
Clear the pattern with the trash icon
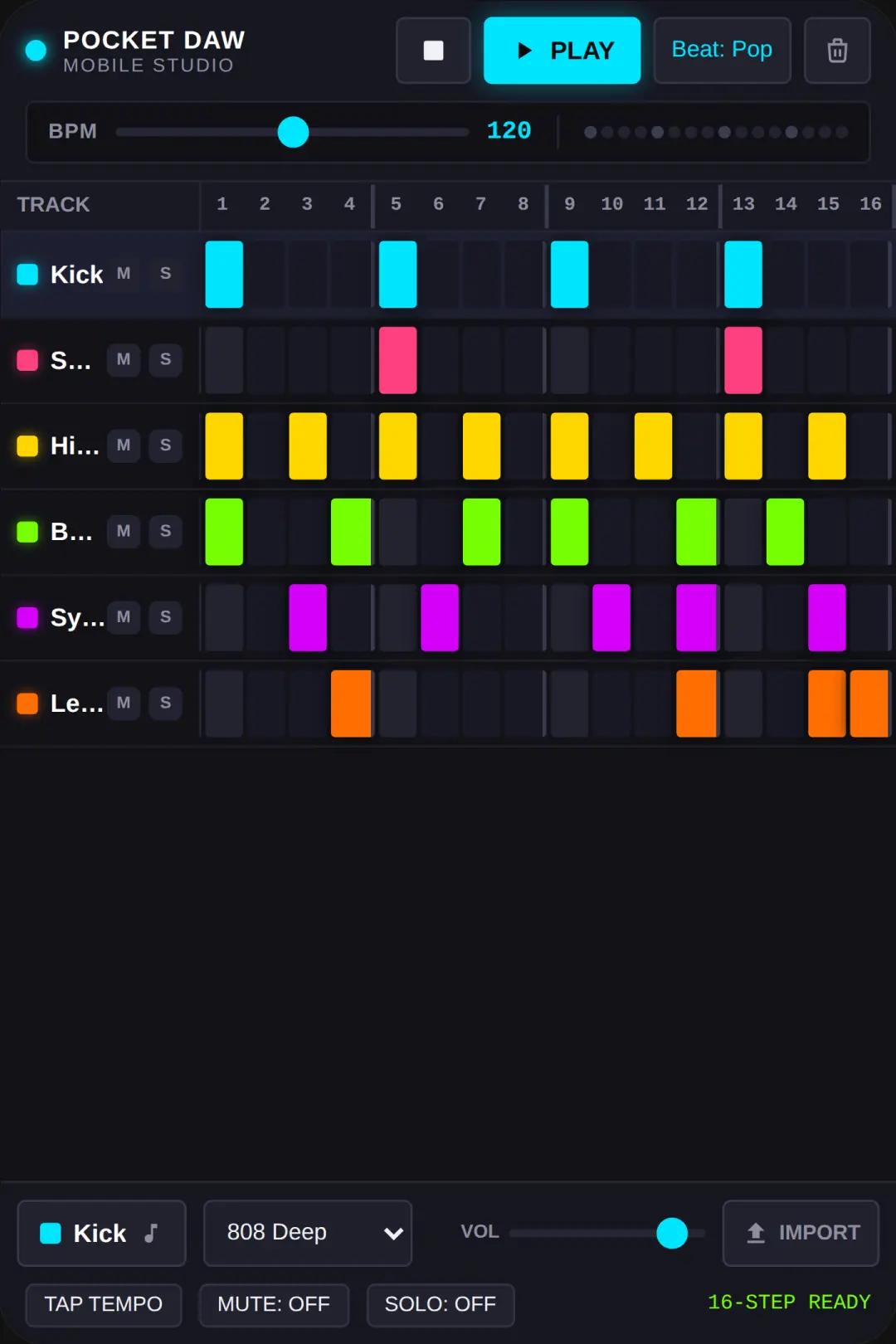click(x=837, y=51)
